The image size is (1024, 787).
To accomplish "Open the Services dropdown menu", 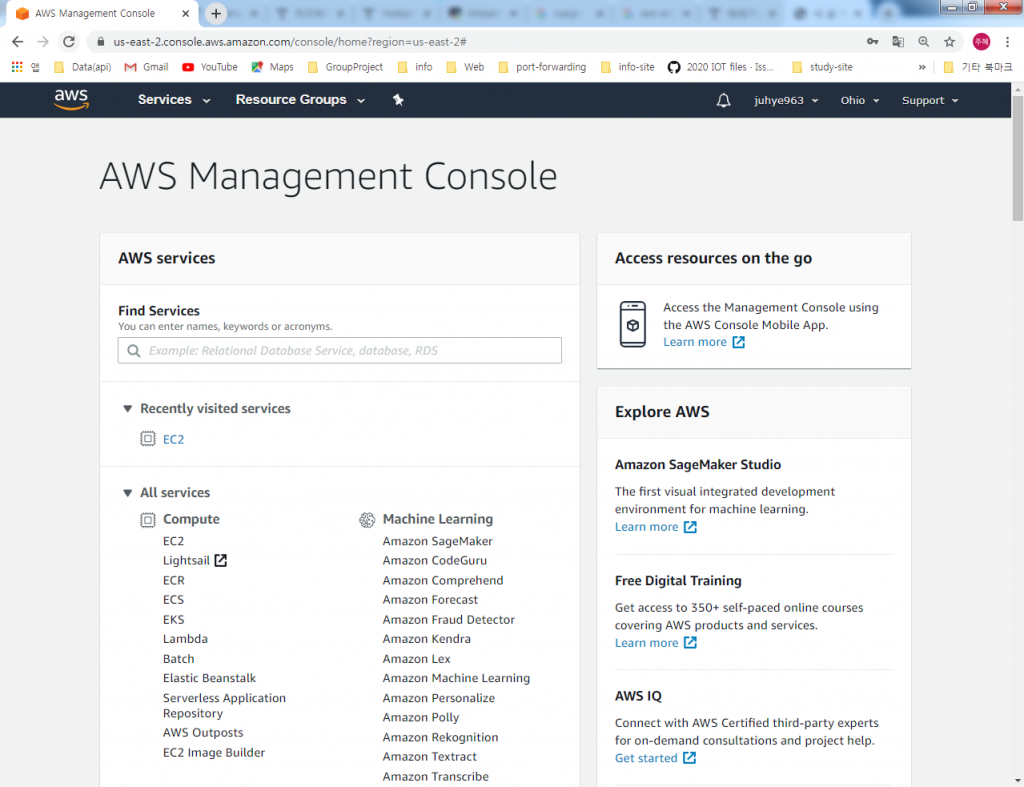I will [x=174, y=100].
